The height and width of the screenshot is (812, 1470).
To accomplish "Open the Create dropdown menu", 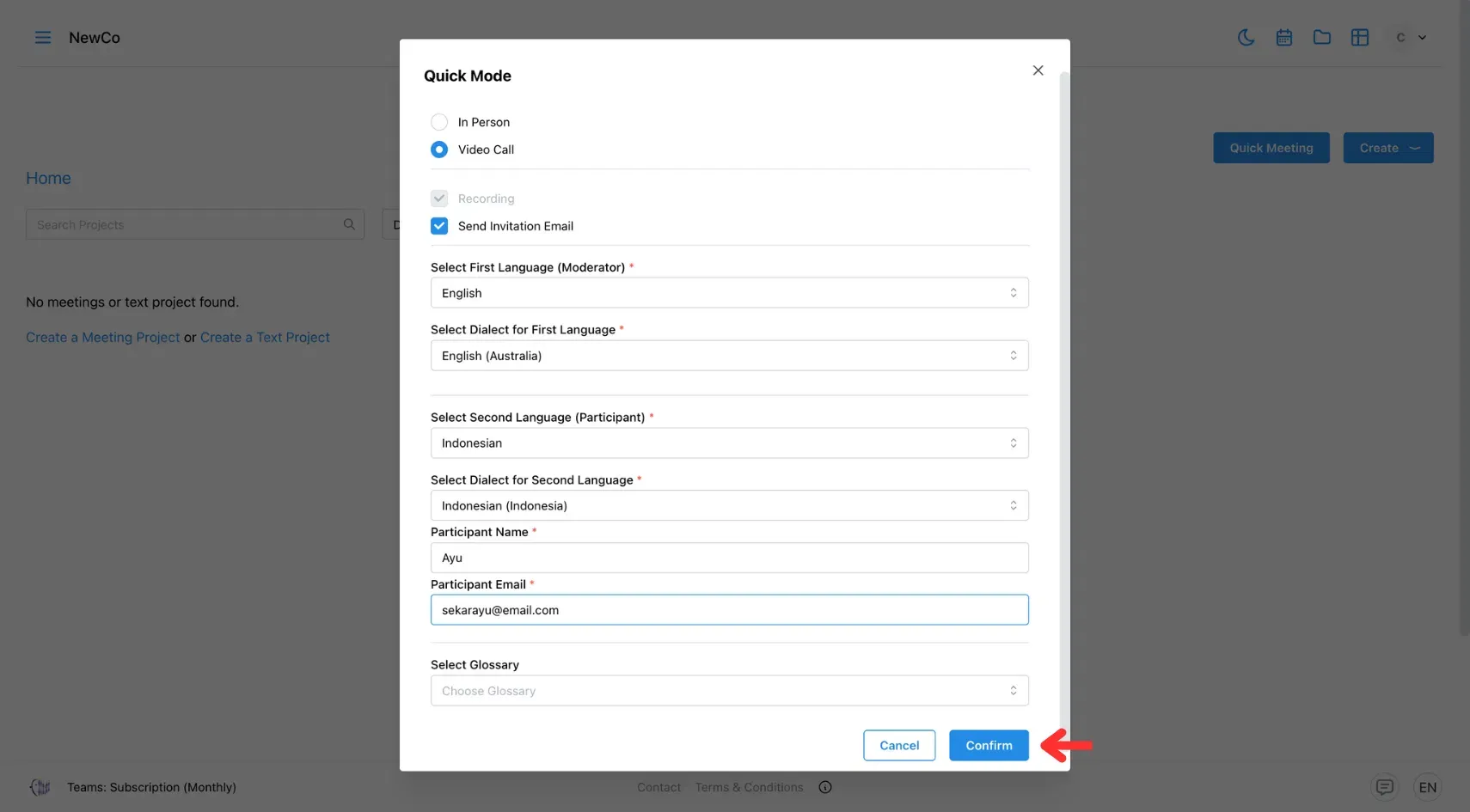I will point(1387,148).
